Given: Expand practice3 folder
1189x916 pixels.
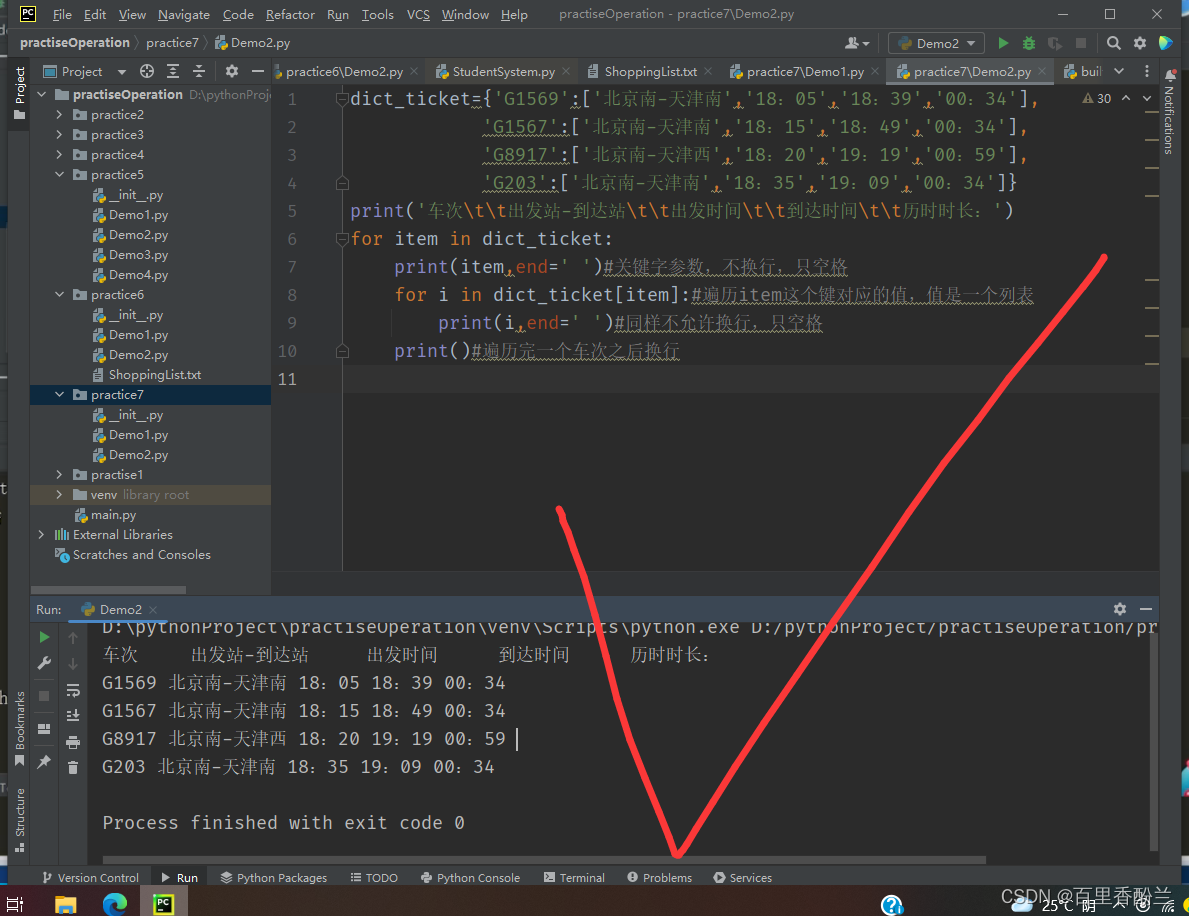Looking at the screenshot, I should (x=59, y=134).
